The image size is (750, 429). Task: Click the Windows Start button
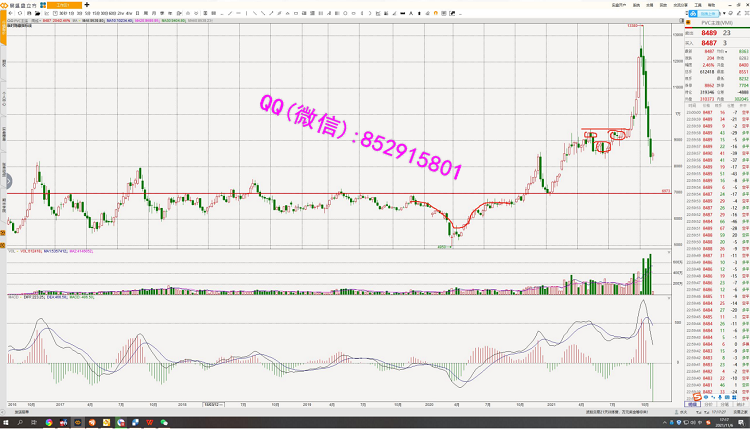pyautogui.click(x=7, y=423)
